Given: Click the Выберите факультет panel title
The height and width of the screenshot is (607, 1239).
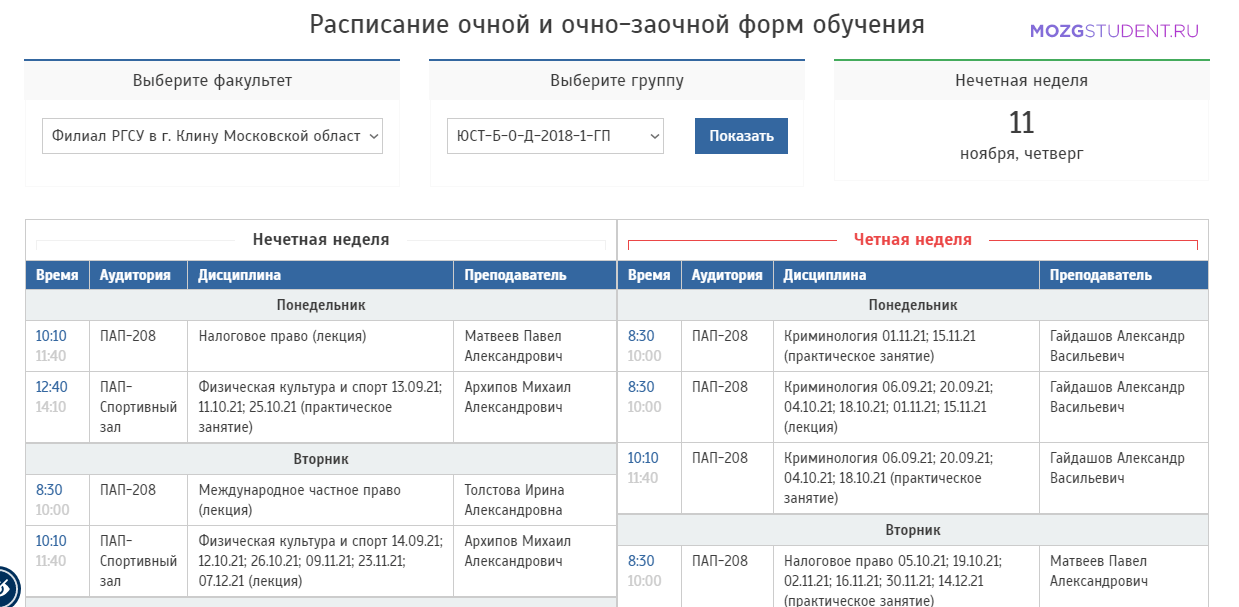Looking at the screenshot, I should click(212, 81).
